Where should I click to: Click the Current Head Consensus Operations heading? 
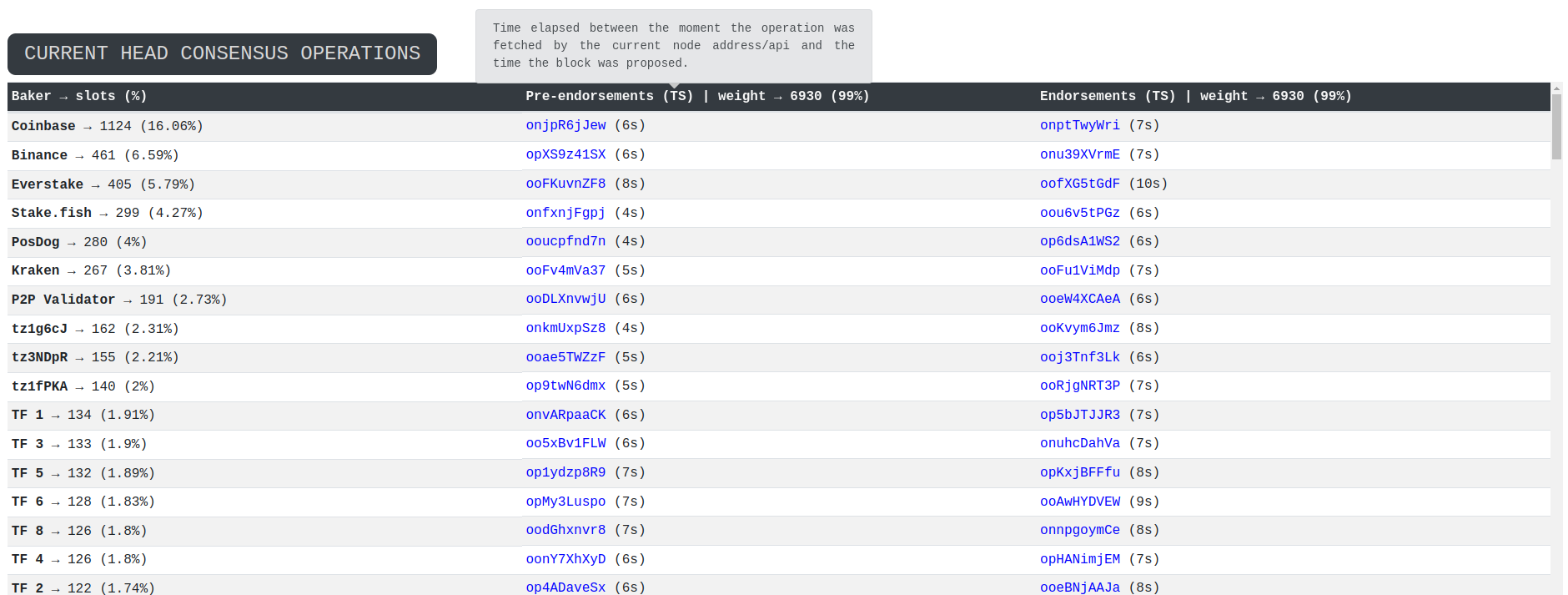coord(222,53)
